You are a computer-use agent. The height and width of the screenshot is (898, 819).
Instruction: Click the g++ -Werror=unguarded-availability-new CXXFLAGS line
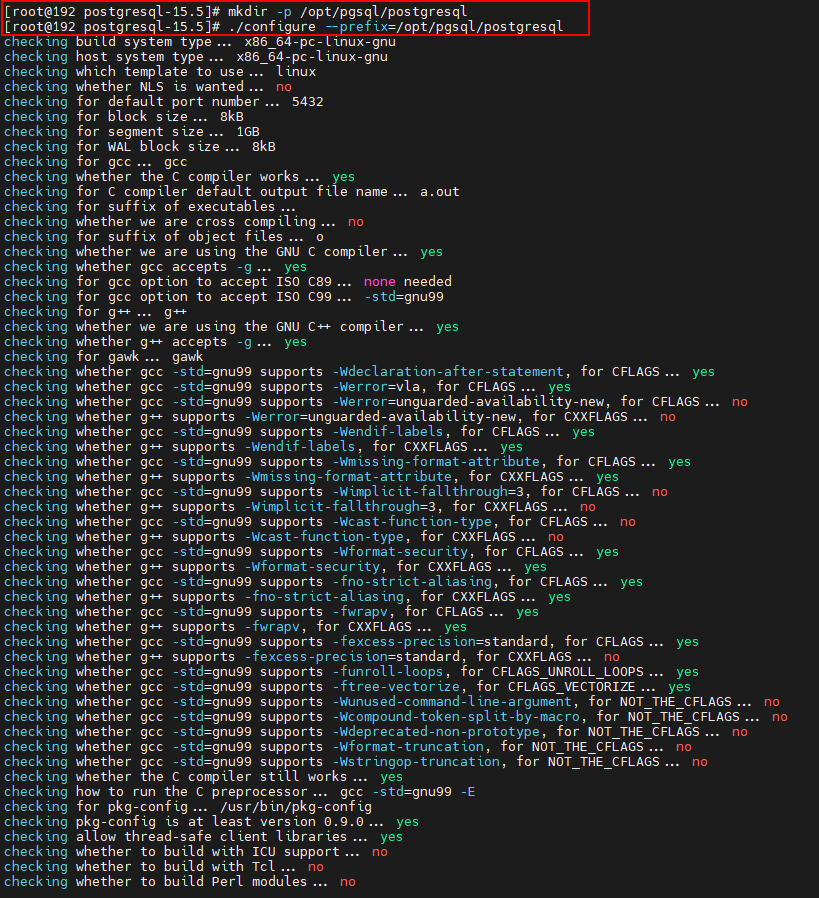point(340,416)
